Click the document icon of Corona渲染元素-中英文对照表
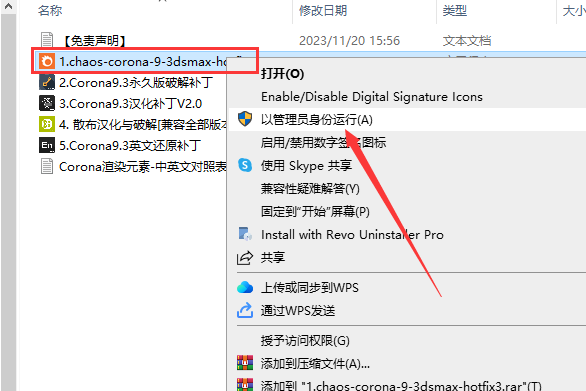This screenshot has width=586, height=391. point(47,166)
